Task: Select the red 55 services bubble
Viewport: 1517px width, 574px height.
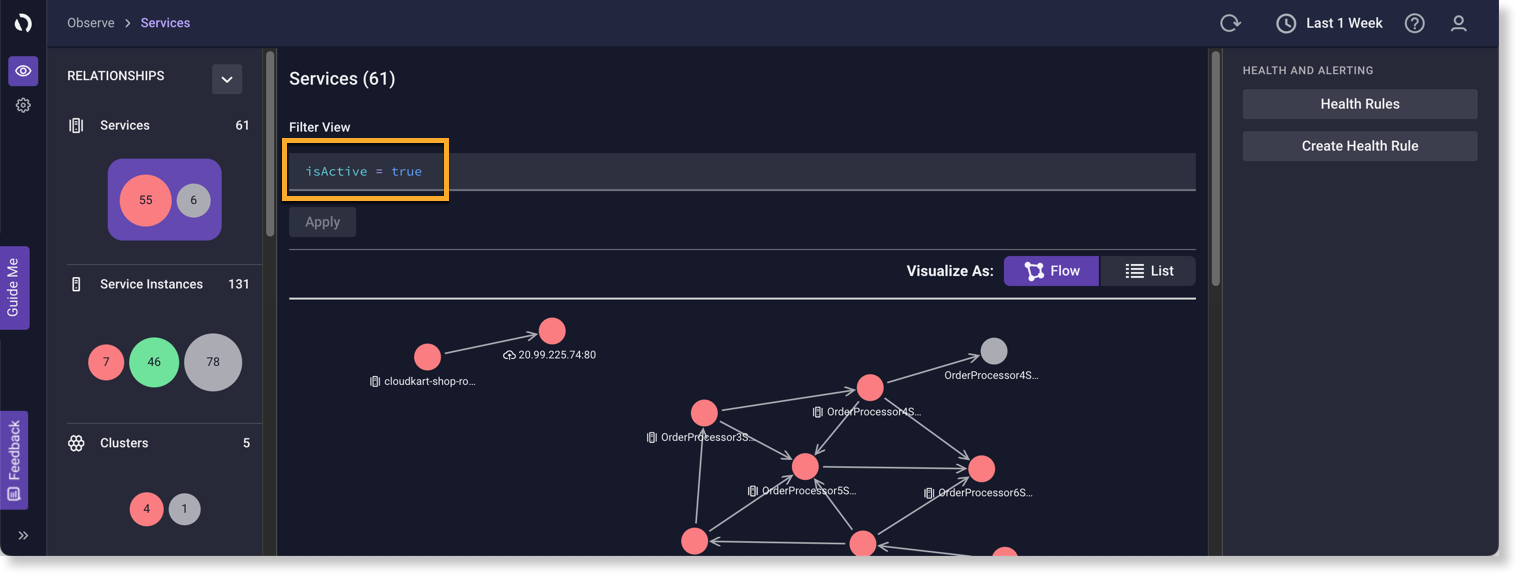Action: click(146, 200)
